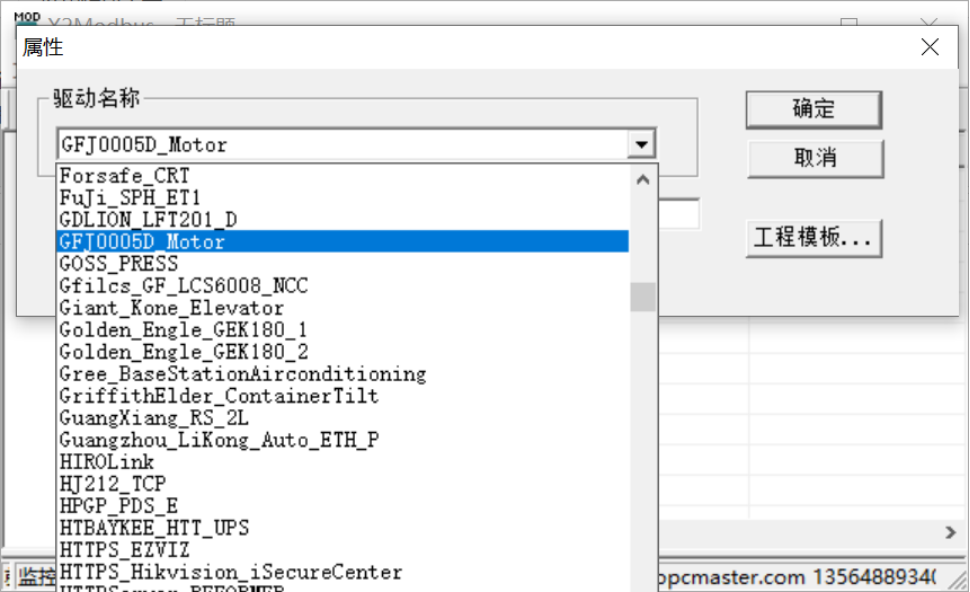Viewport: 970px width, 592px height.
Task: Choose Giant_Kone_Elevator driver
Action: click(x=343, y=308)
